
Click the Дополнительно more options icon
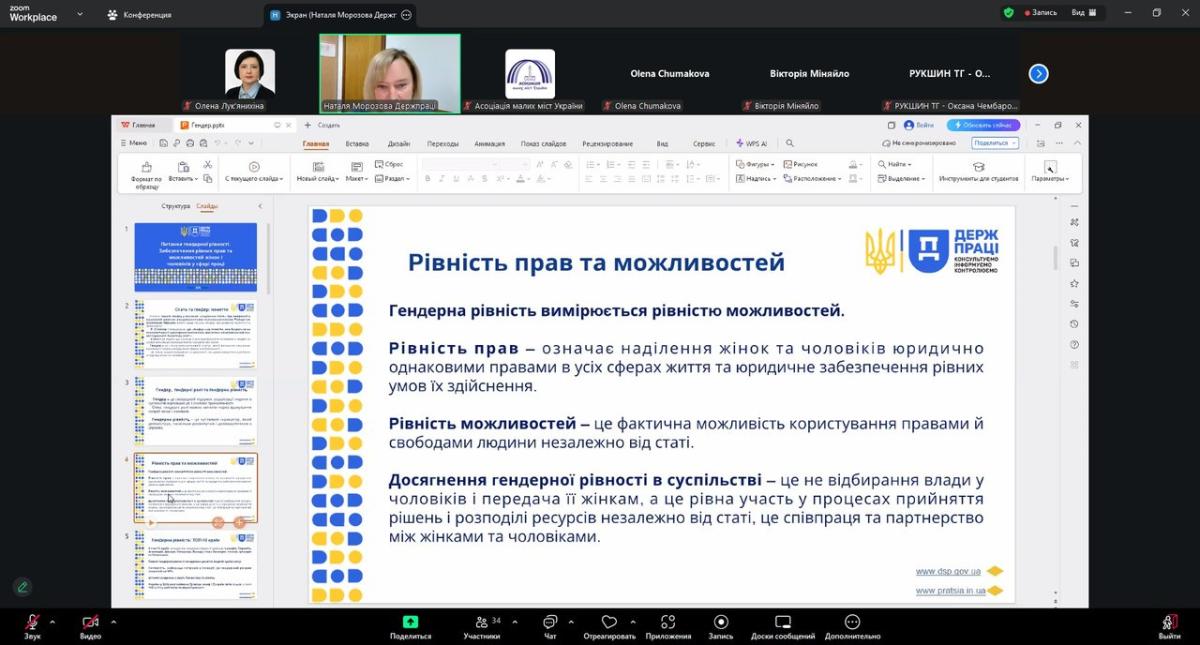click(x=852, y=622)
